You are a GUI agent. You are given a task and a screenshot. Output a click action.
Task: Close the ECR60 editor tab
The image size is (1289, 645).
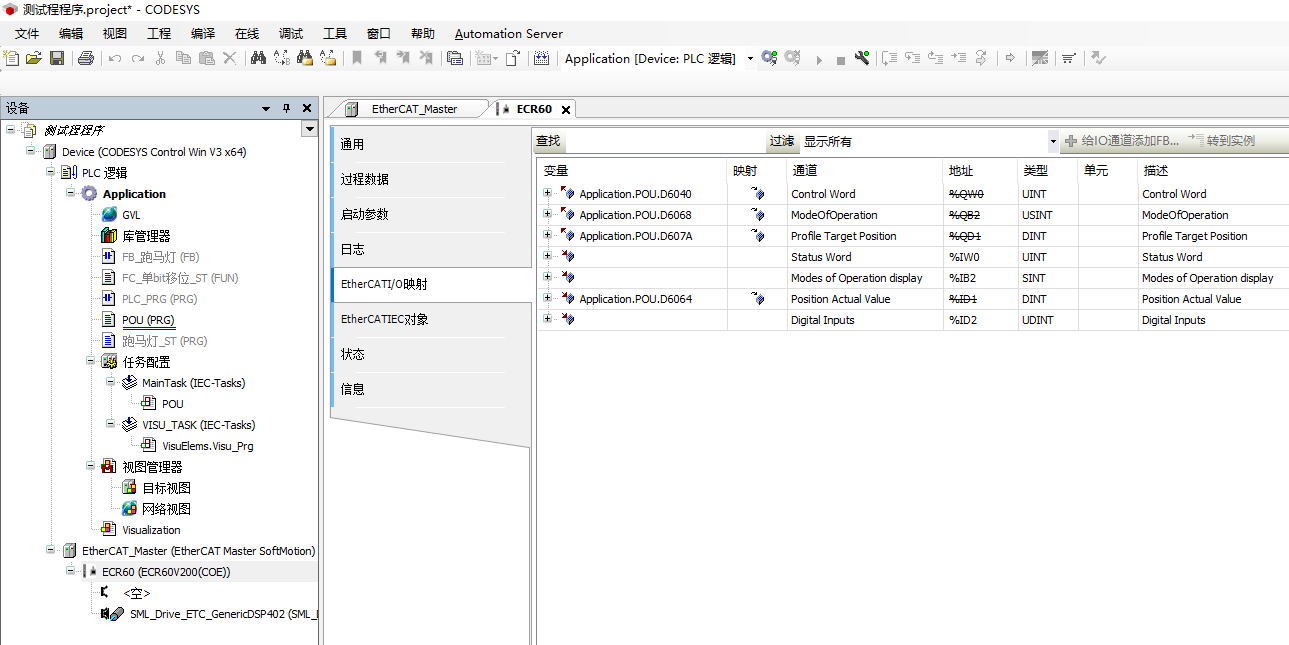566,110
